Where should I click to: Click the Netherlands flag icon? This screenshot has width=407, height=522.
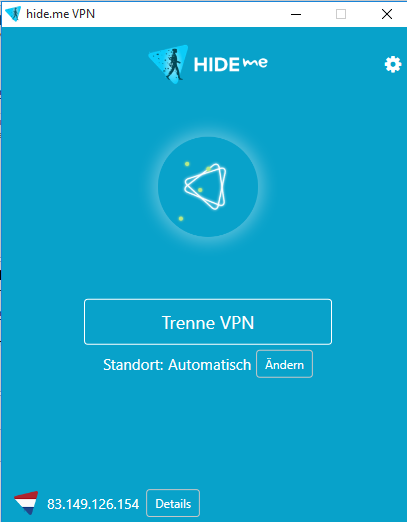click(x=26, y=503)
